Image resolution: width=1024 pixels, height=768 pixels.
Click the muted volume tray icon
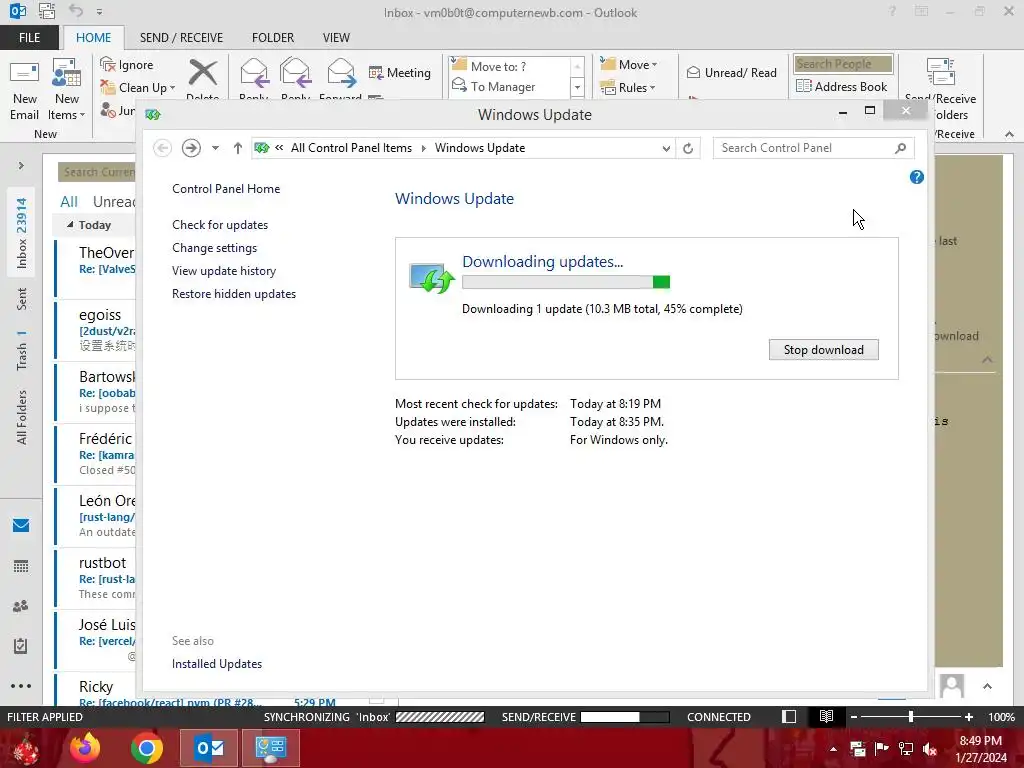coord(930,749)
